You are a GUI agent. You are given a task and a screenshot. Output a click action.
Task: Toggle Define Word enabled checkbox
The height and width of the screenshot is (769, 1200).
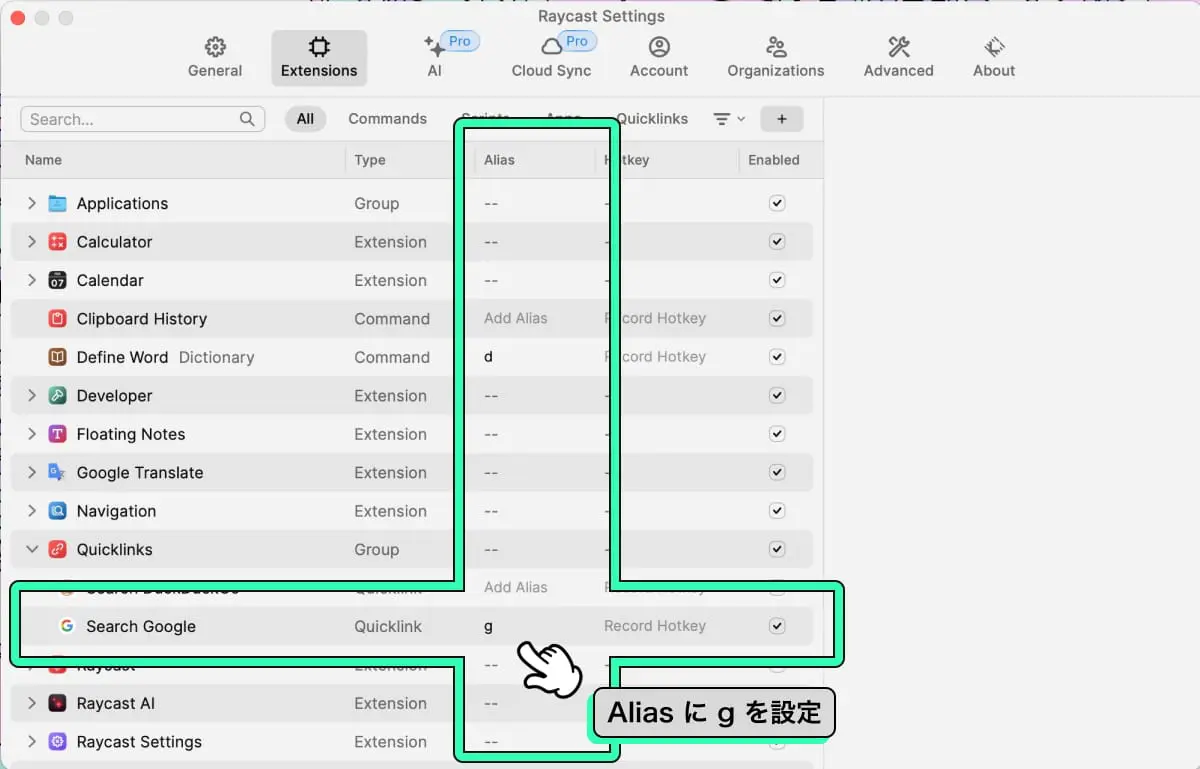pos(777,357)
